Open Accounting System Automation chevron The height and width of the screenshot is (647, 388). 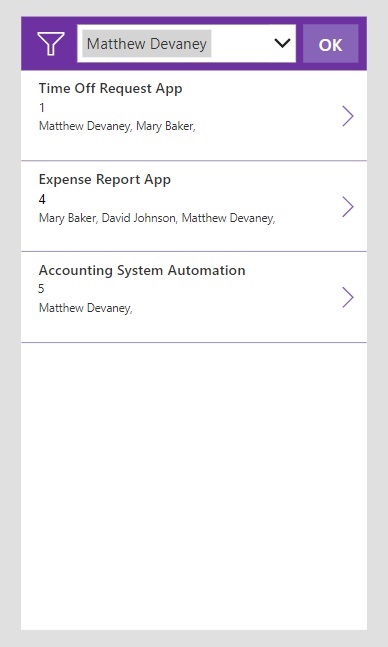348,297
